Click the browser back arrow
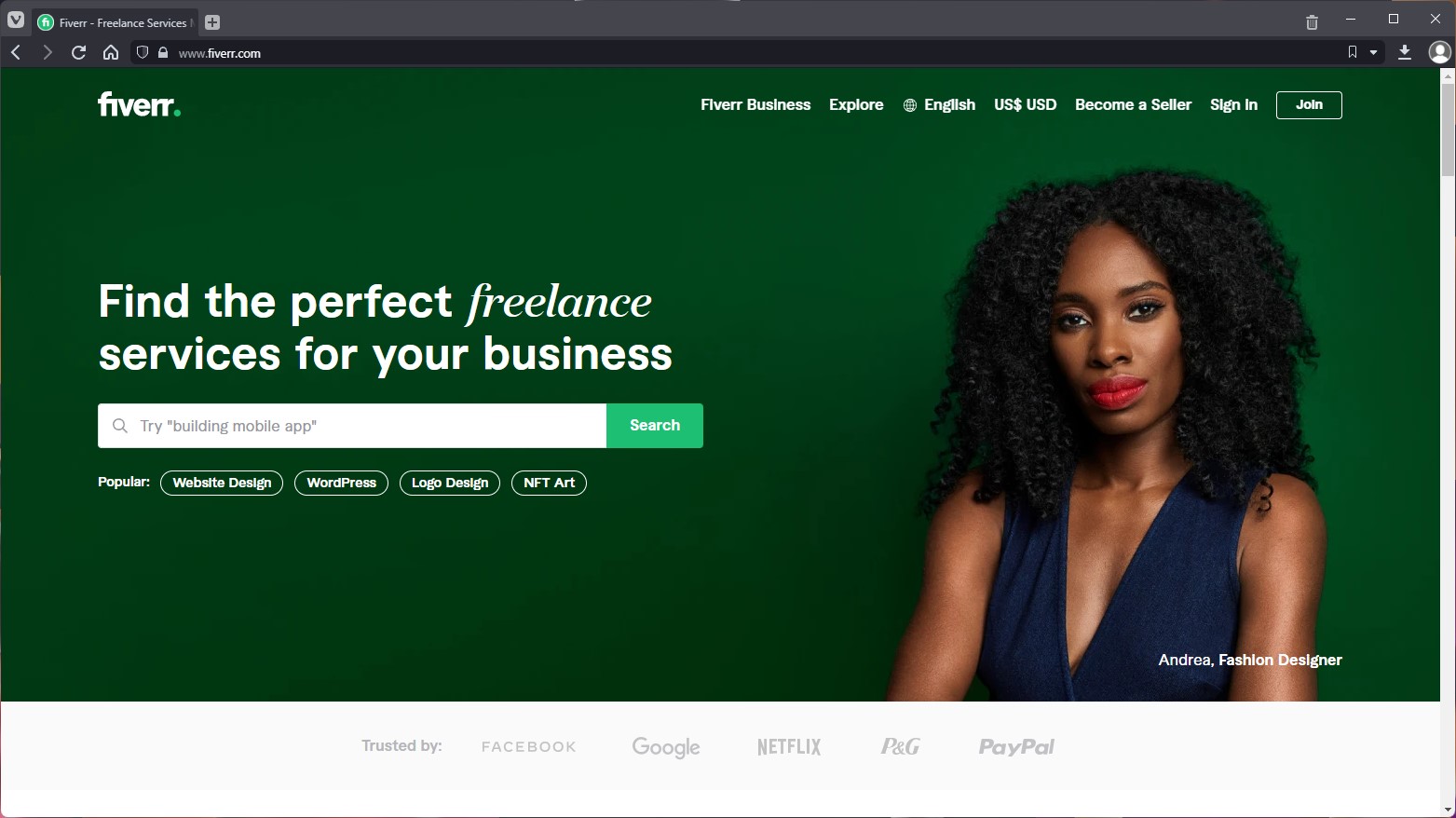Image resolution: width=1456 pixels, height=818 pixels. pos(16,52)
